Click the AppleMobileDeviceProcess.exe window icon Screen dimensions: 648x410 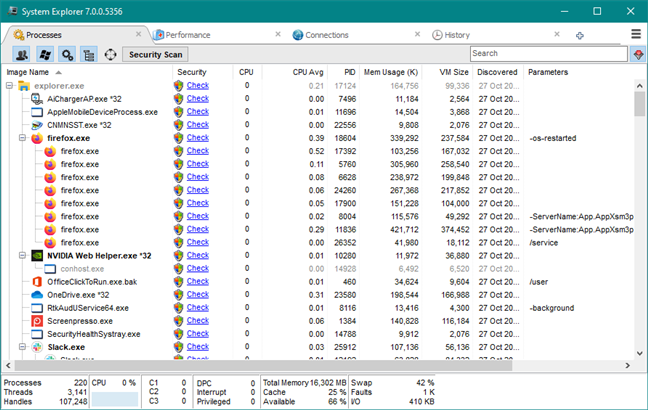tap(37, 112)
